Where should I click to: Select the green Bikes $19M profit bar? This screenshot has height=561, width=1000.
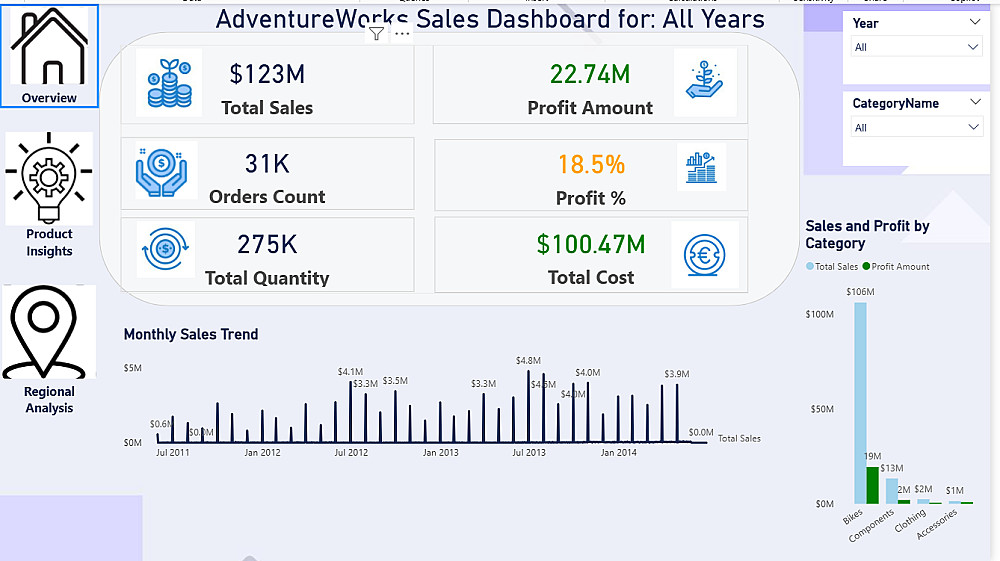tap(872, 485)
